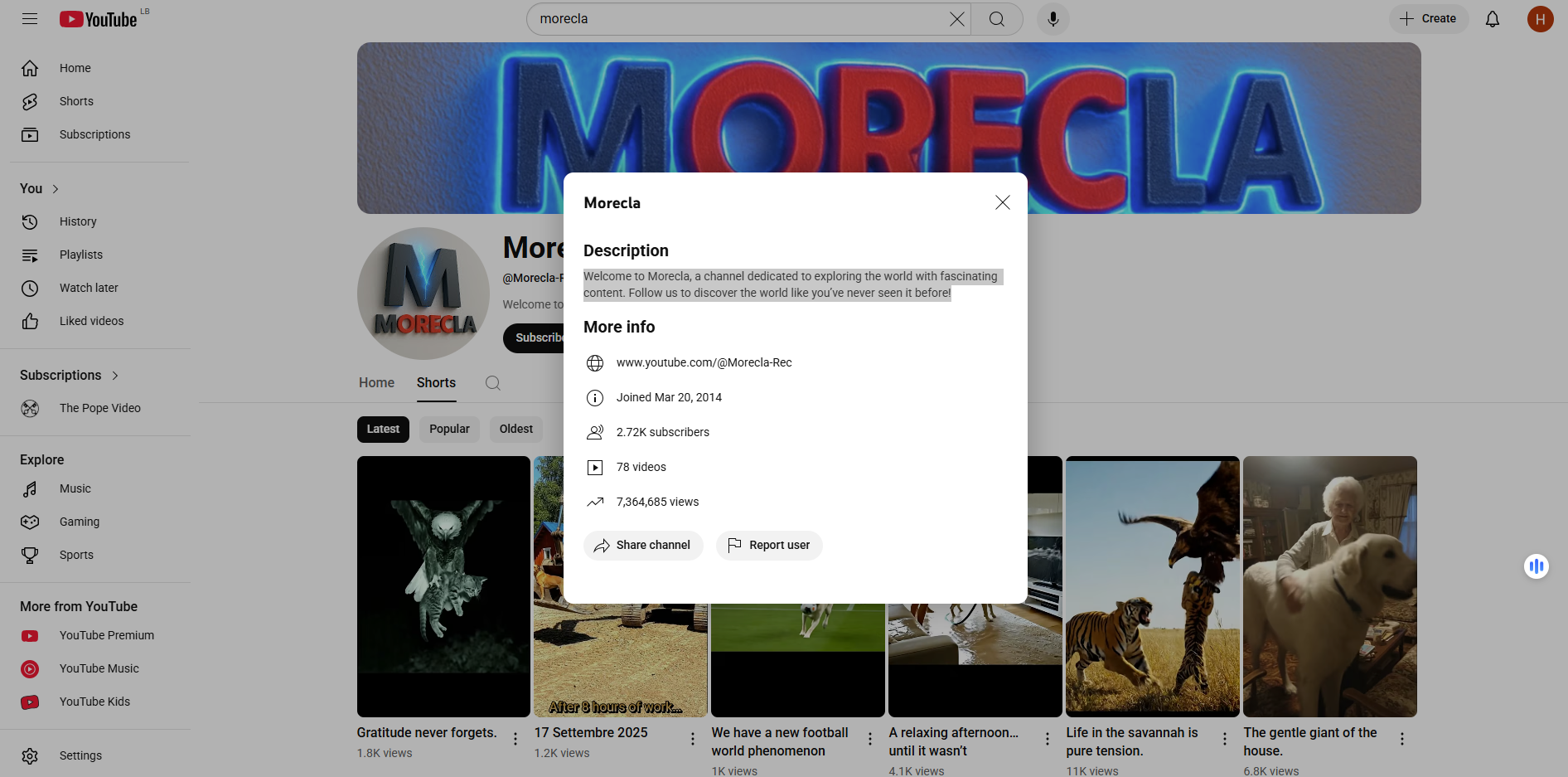
Task: Select the channel Shorts tab
Action: click(436, 382)
